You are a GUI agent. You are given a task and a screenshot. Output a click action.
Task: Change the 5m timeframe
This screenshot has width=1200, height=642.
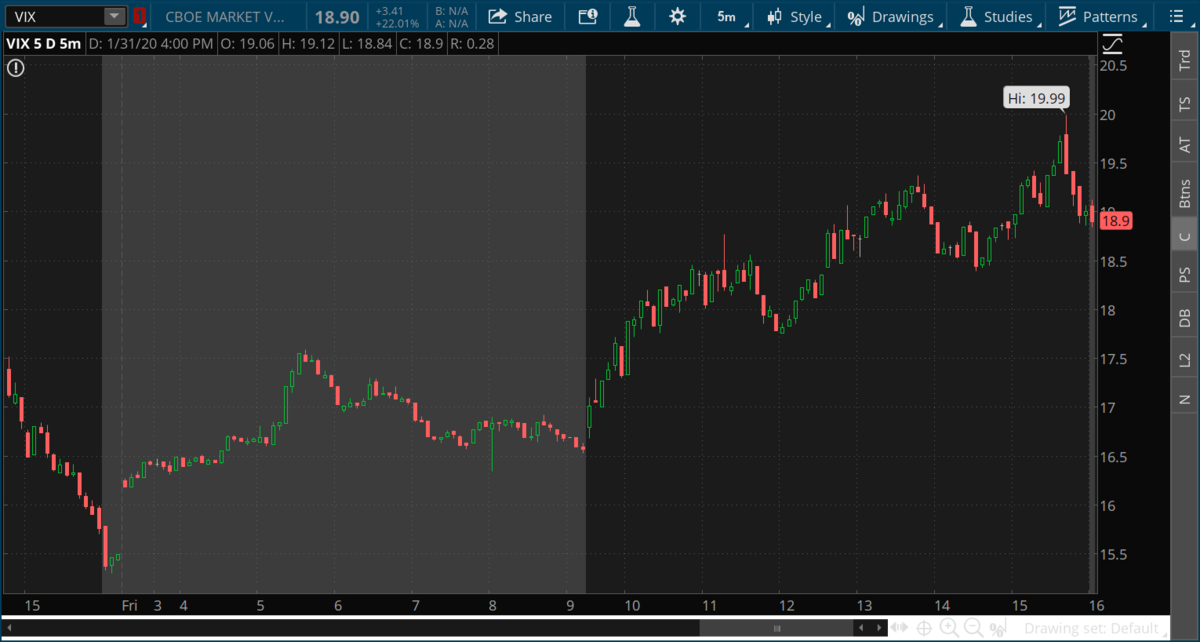(726, 16)
